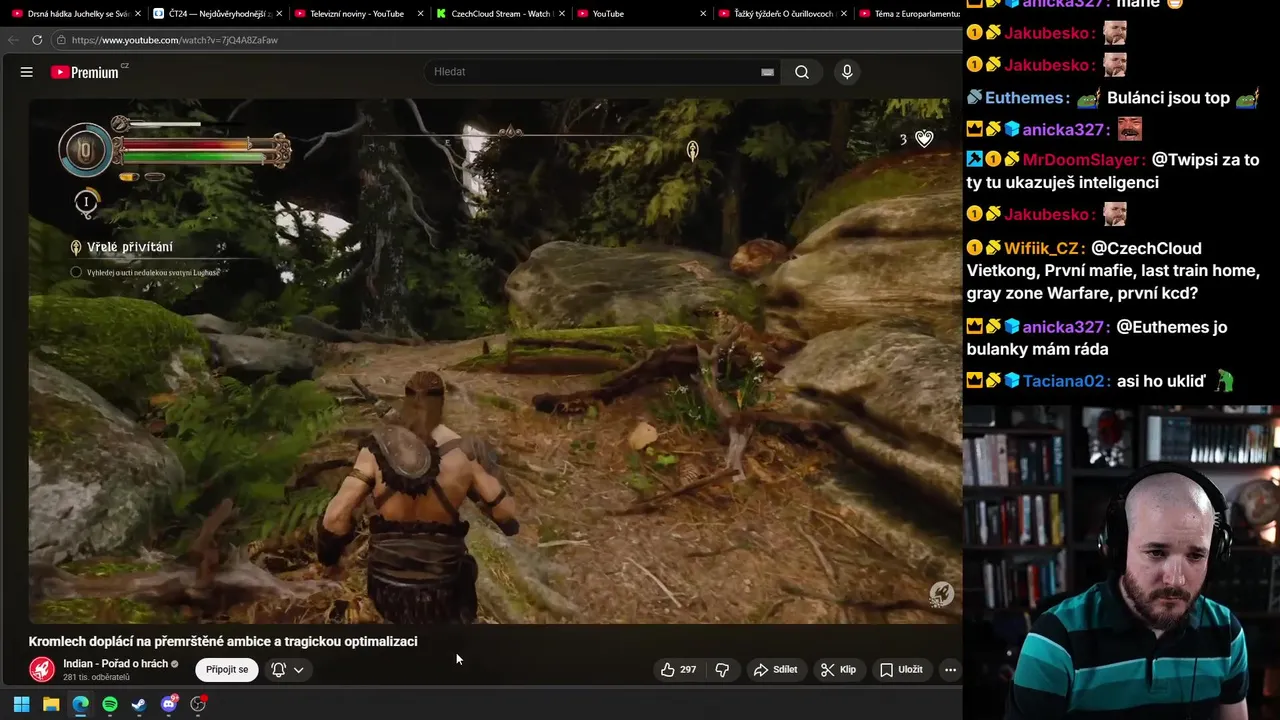The height and width of the screenshot is (720, 1280).
Task: Click 'asi ho uklid' chat message
Action: pyautogui.click(x=1161, y=381)
